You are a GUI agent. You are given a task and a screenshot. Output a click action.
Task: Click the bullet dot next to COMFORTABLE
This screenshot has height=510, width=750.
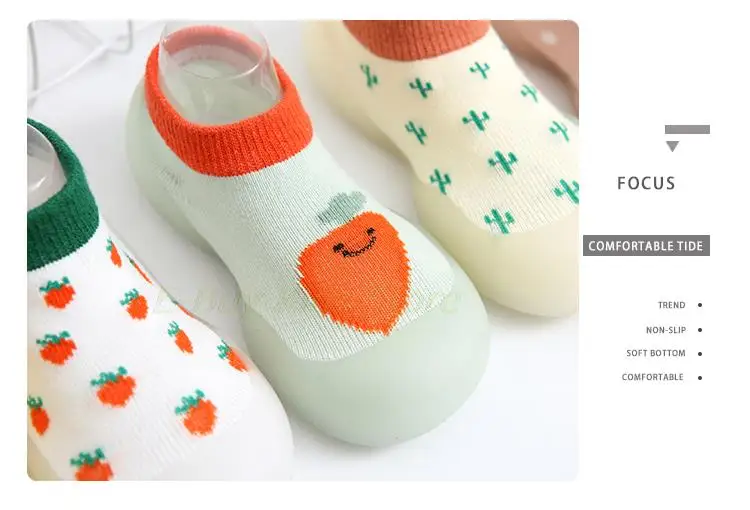(x=700, y=378)
